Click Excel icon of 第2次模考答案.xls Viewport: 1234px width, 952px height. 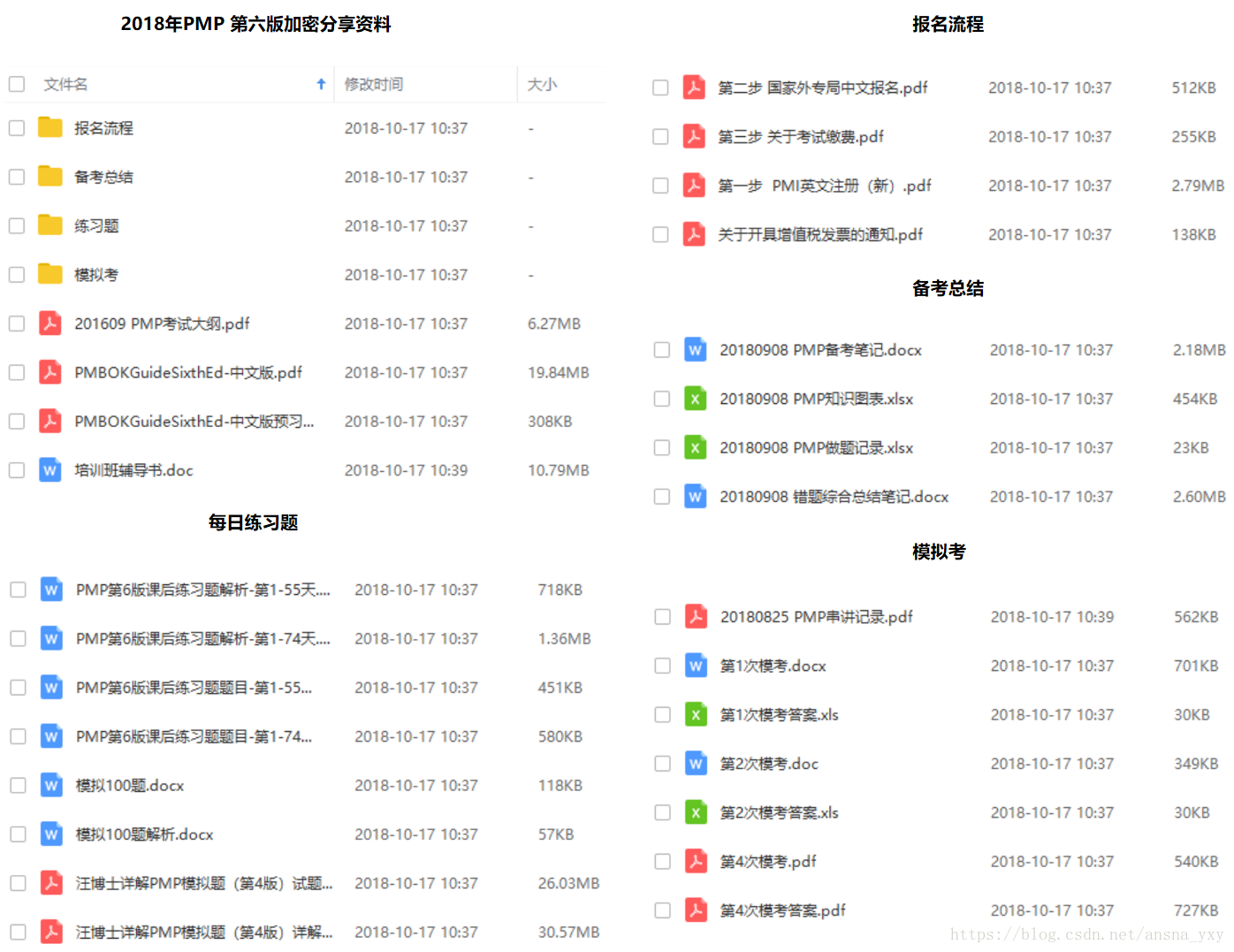click(x=697, y=812)
